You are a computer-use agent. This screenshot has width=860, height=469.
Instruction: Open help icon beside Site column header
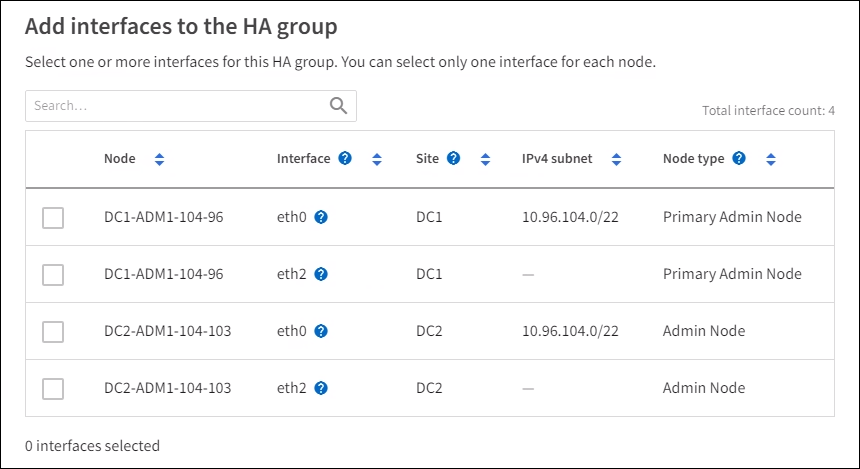(x=453, y=159)
